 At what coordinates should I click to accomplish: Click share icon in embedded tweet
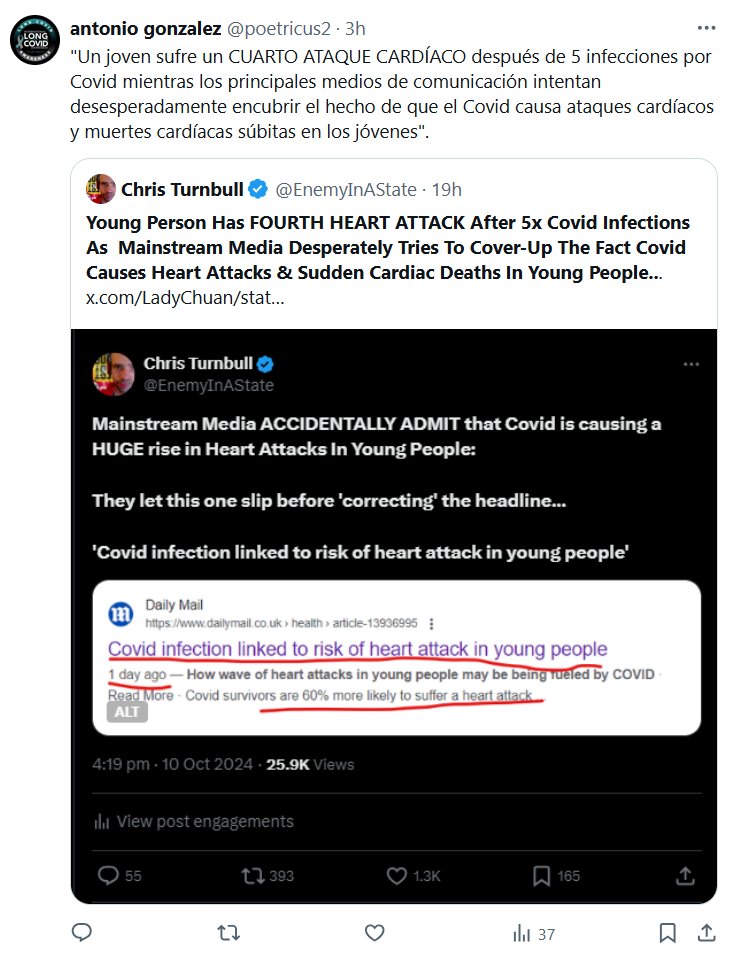point(686,875)
